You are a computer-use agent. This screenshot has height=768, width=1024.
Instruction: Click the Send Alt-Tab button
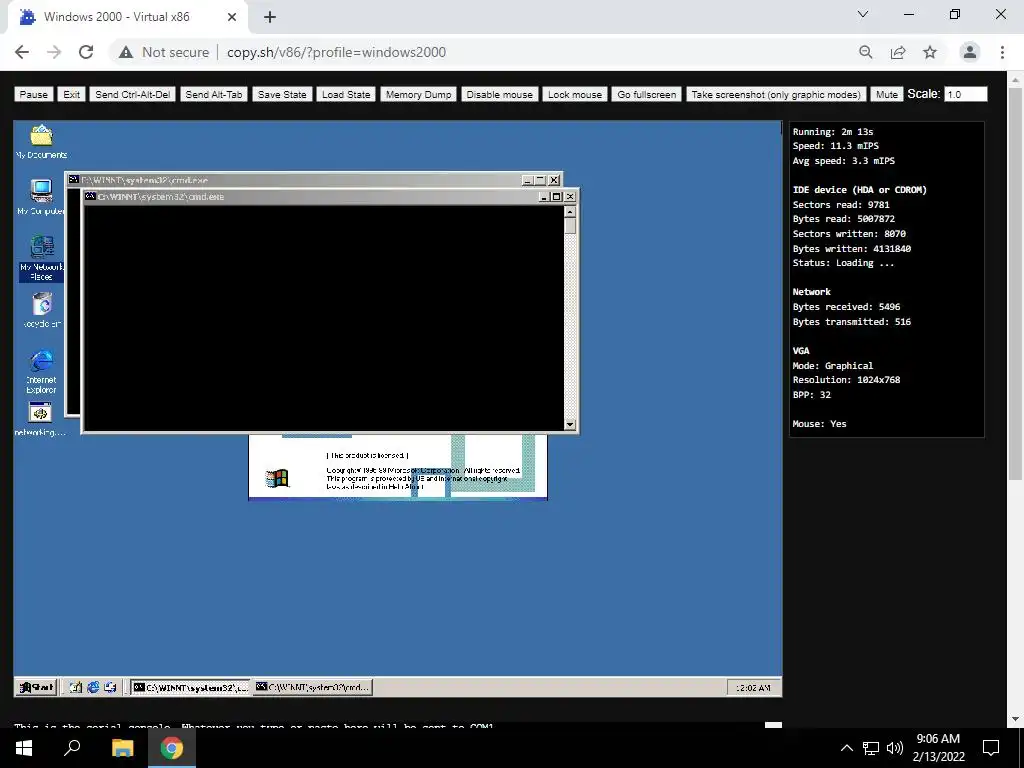click(214, 94)
